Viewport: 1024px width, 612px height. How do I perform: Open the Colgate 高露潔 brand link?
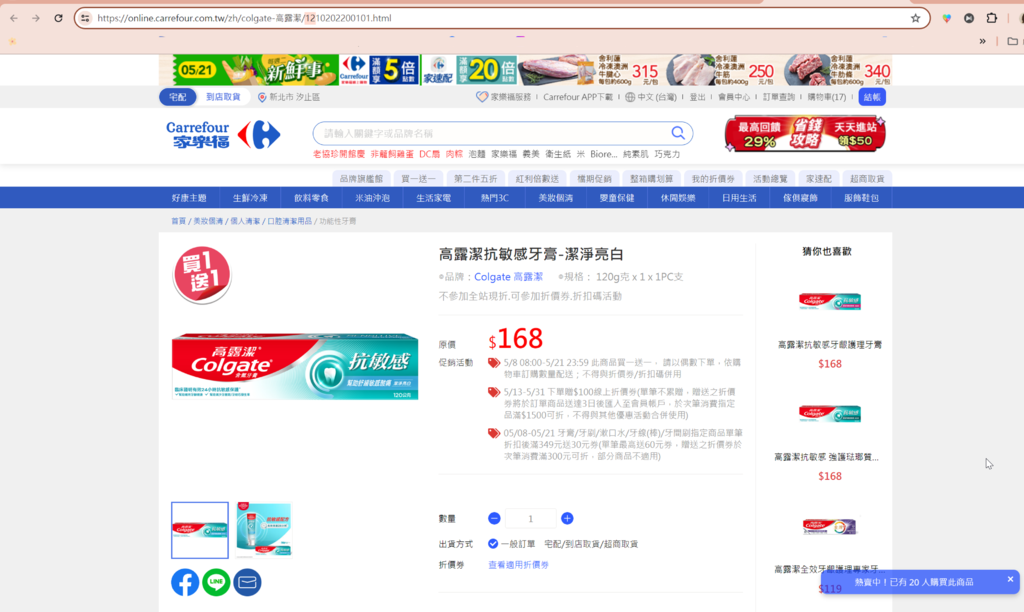coord(508,277)
